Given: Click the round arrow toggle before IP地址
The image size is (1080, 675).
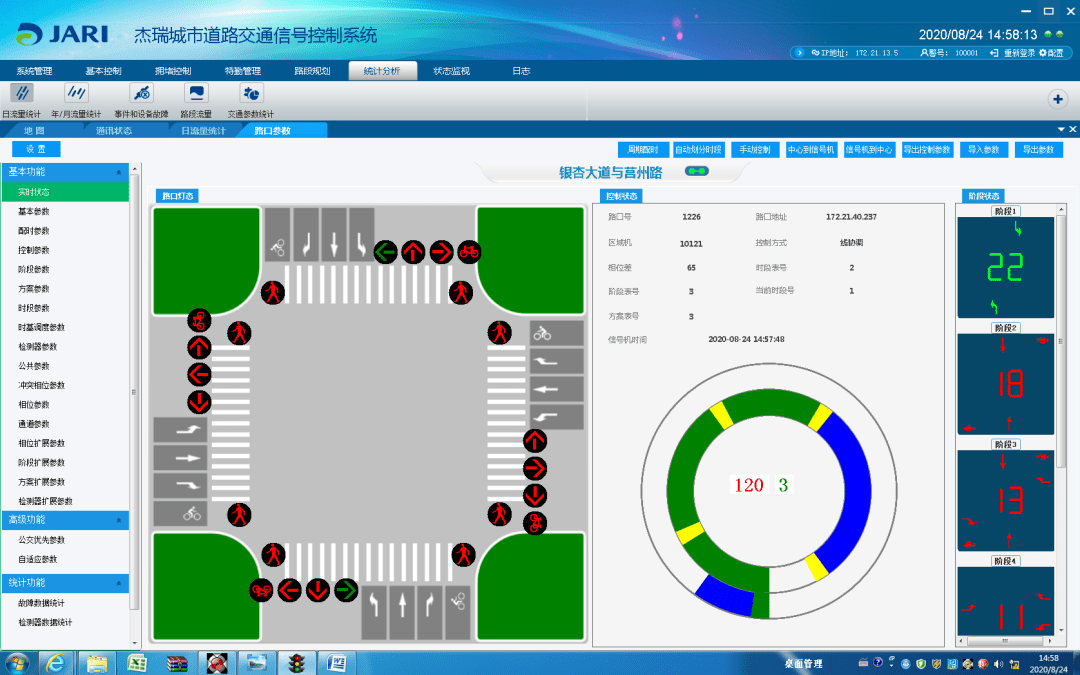Looking at the screenshot, I should 800,53.
